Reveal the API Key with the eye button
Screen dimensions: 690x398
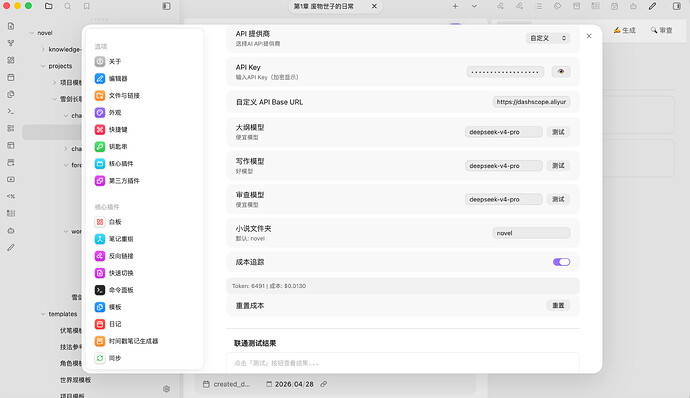pyautogui.click(x=561, y=71)
